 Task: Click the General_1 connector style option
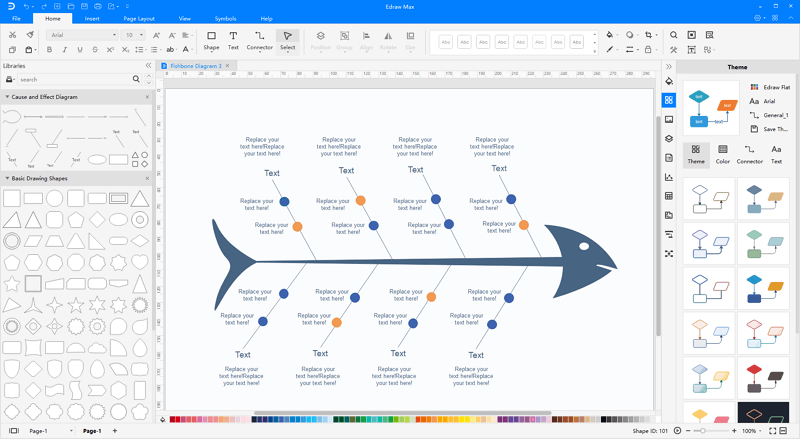(770, 115)
